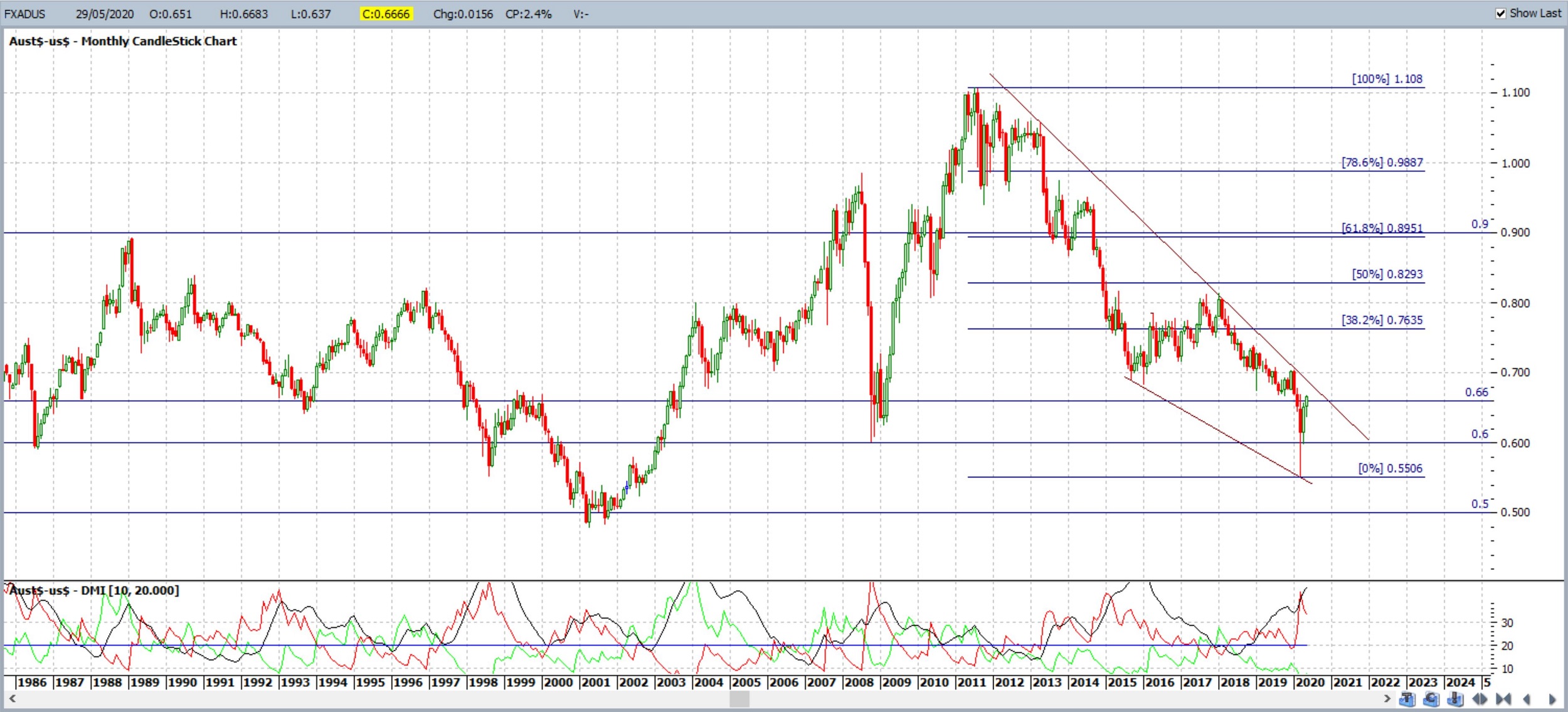Shift chart right with single right arrow
This screenshot has width=1568, height=712.
1552,699
